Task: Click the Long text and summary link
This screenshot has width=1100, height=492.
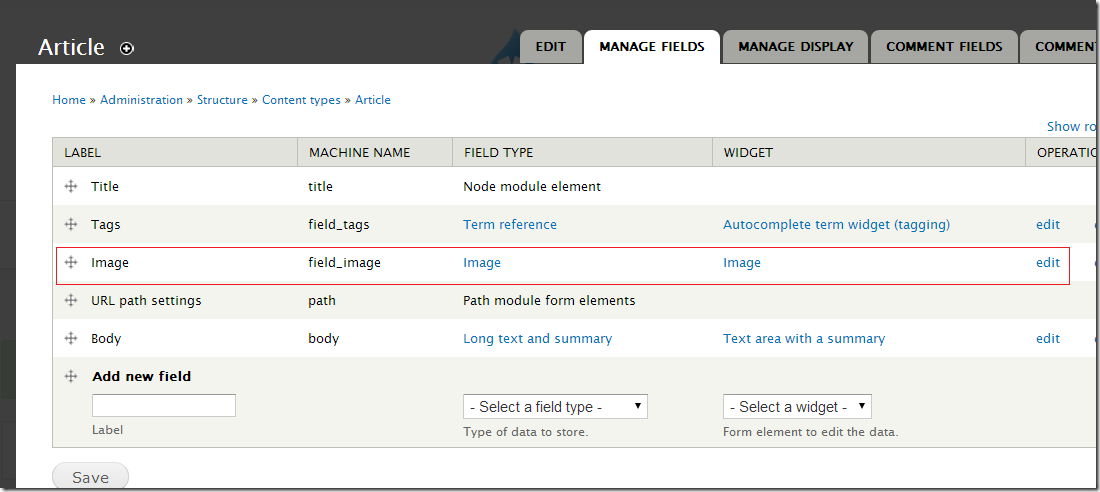Action: click(537, 338)
